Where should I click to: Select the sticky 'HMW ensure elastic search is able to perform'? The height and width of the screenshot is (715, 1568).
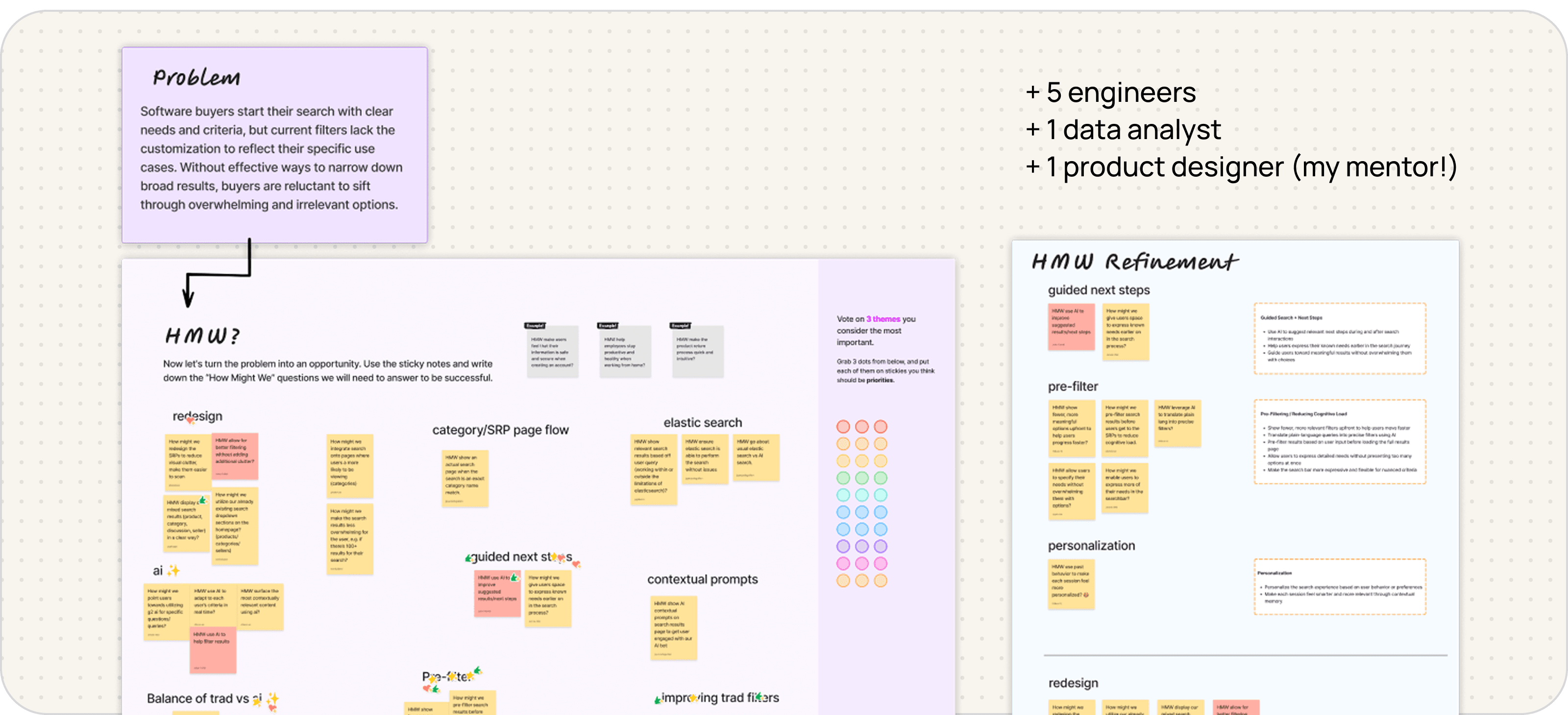tap(705, 459)
